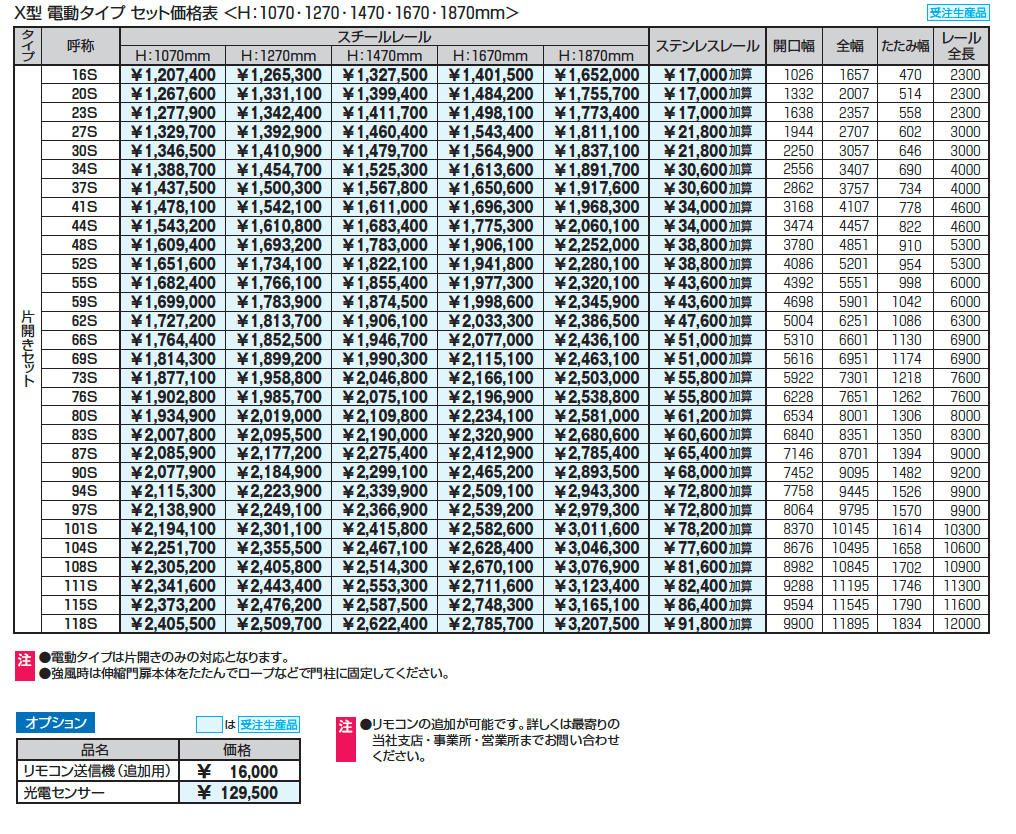Screen dimensions: 1016x834
Task: Click the H:1870mm column header
Action: (x=596, y=56)
